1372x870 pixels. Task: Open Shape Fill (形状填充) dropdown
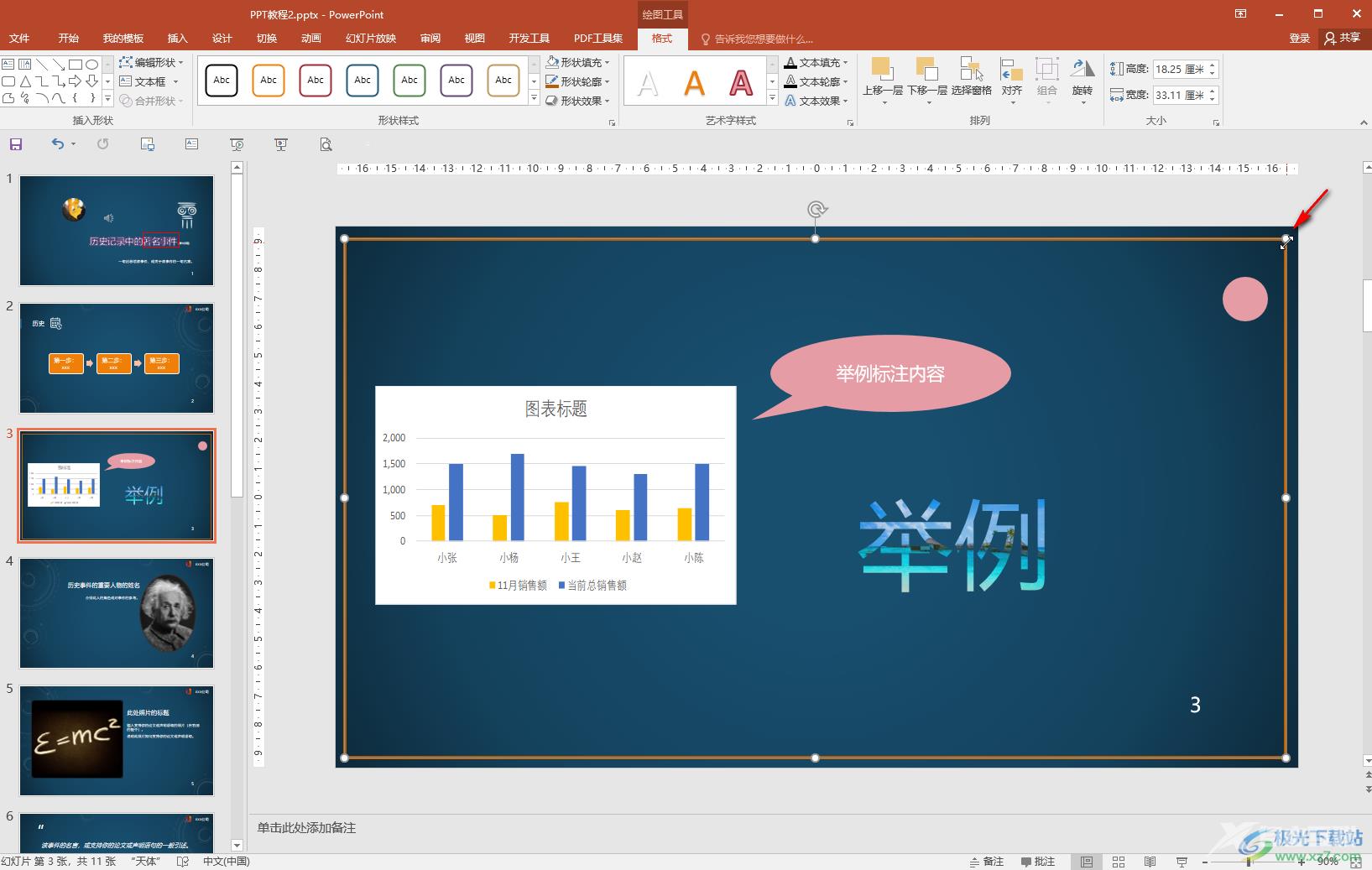[x=577, y=62]
